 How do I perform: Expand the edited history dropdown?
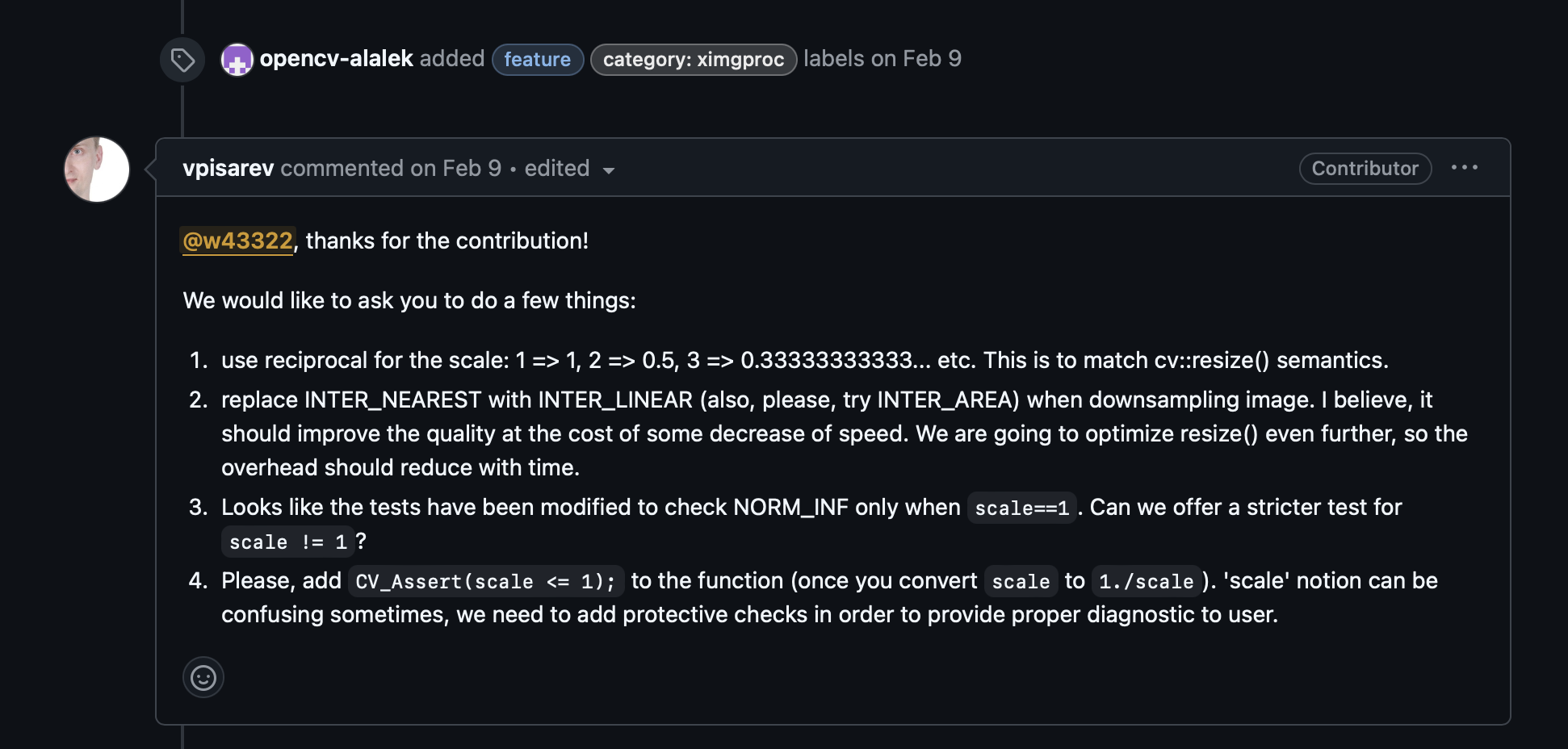tap(569, 169)
